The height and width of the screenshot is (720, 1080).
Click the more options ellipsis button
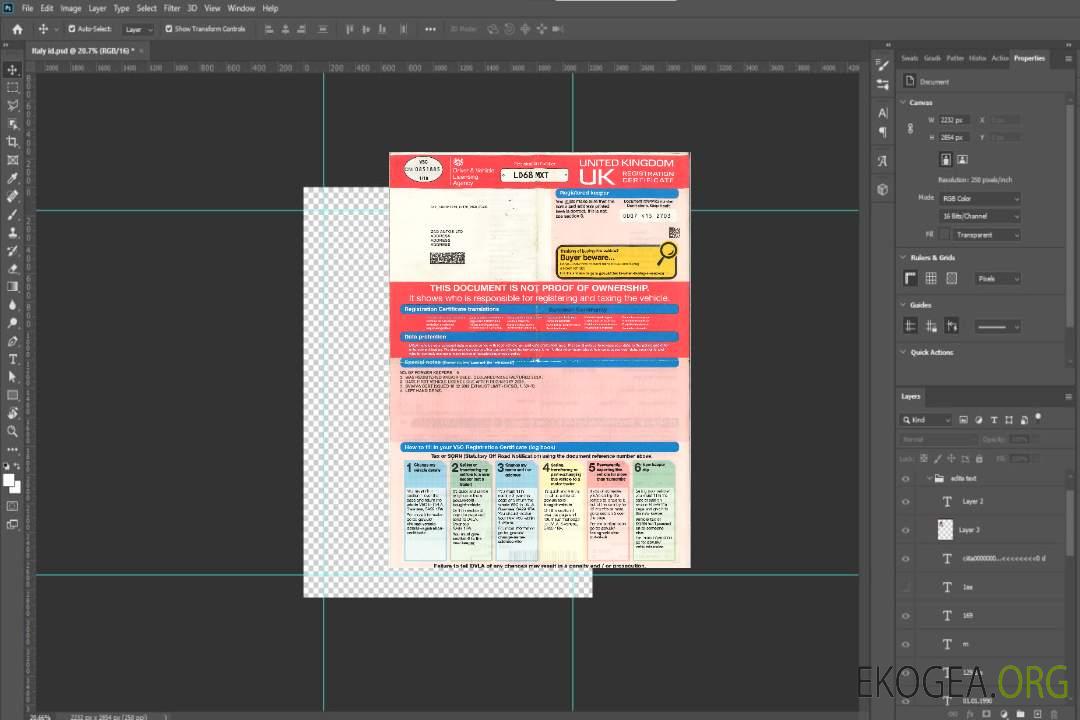click(x=430, y=29)
